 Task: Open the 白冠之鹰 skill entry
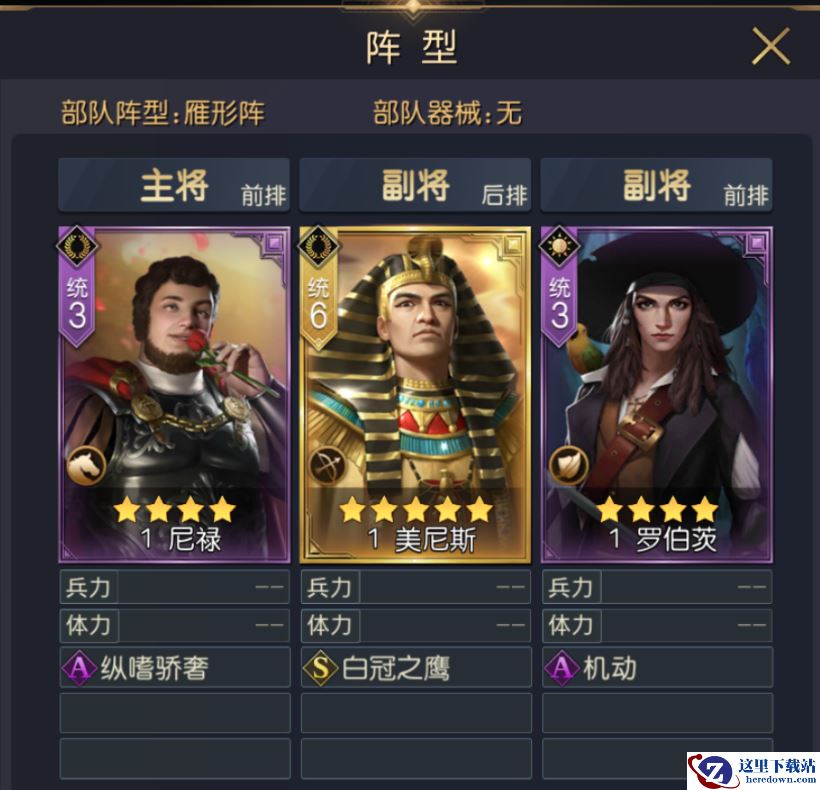pos(416,667)
